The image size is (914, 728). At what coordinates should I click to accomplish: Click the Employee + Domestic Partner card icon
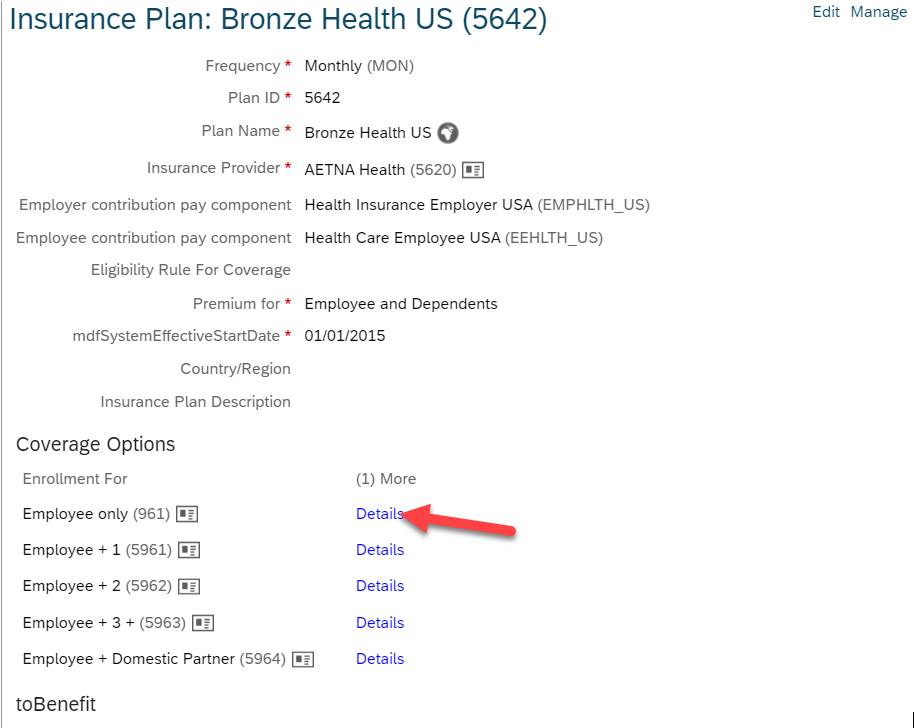(303, 659)
